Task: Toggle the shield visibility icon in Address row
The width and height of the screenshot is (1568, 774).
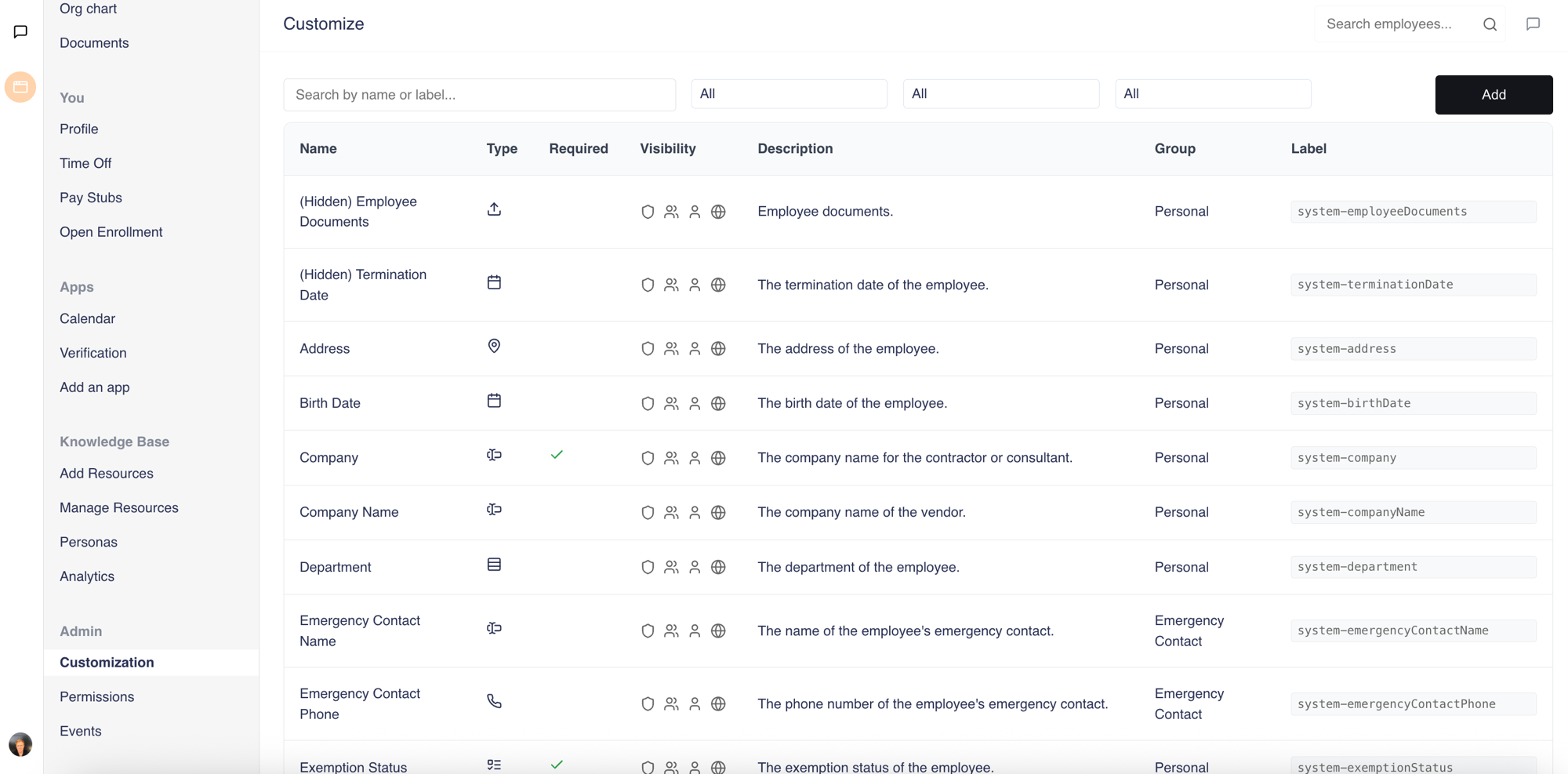Action: (648, 349)
